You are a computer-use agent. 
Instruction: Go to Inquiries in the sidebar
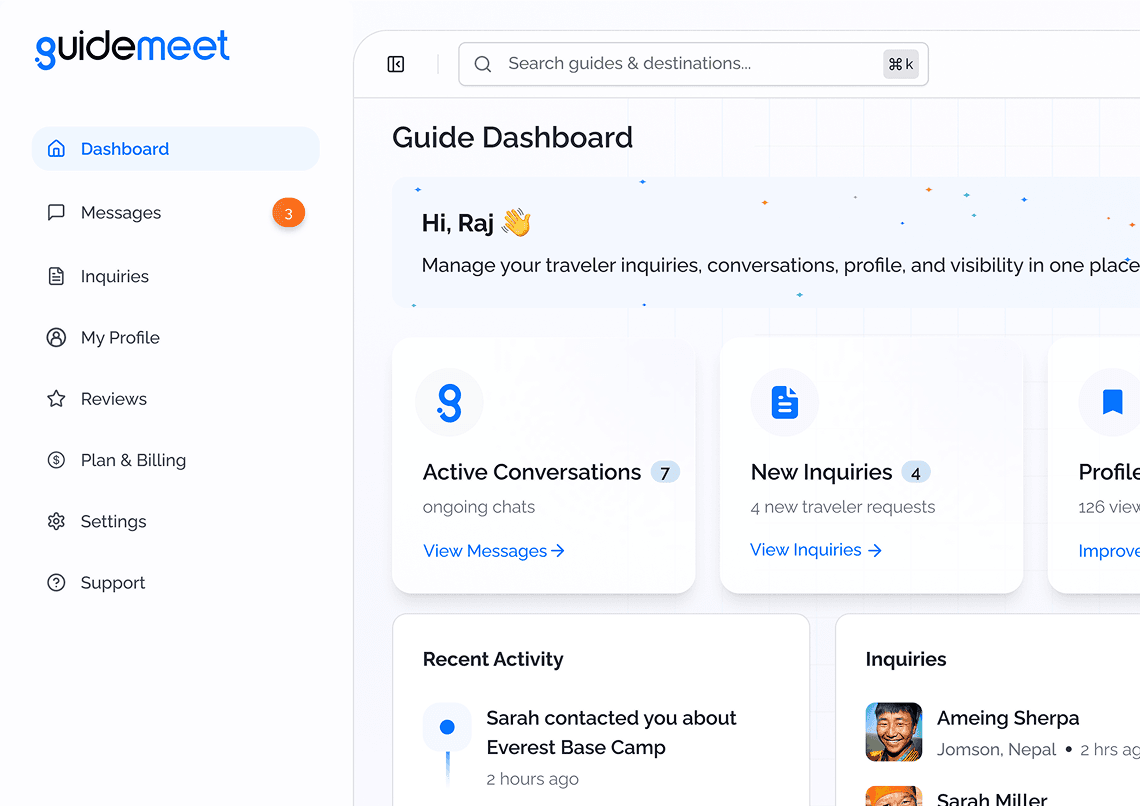[175, 276]
